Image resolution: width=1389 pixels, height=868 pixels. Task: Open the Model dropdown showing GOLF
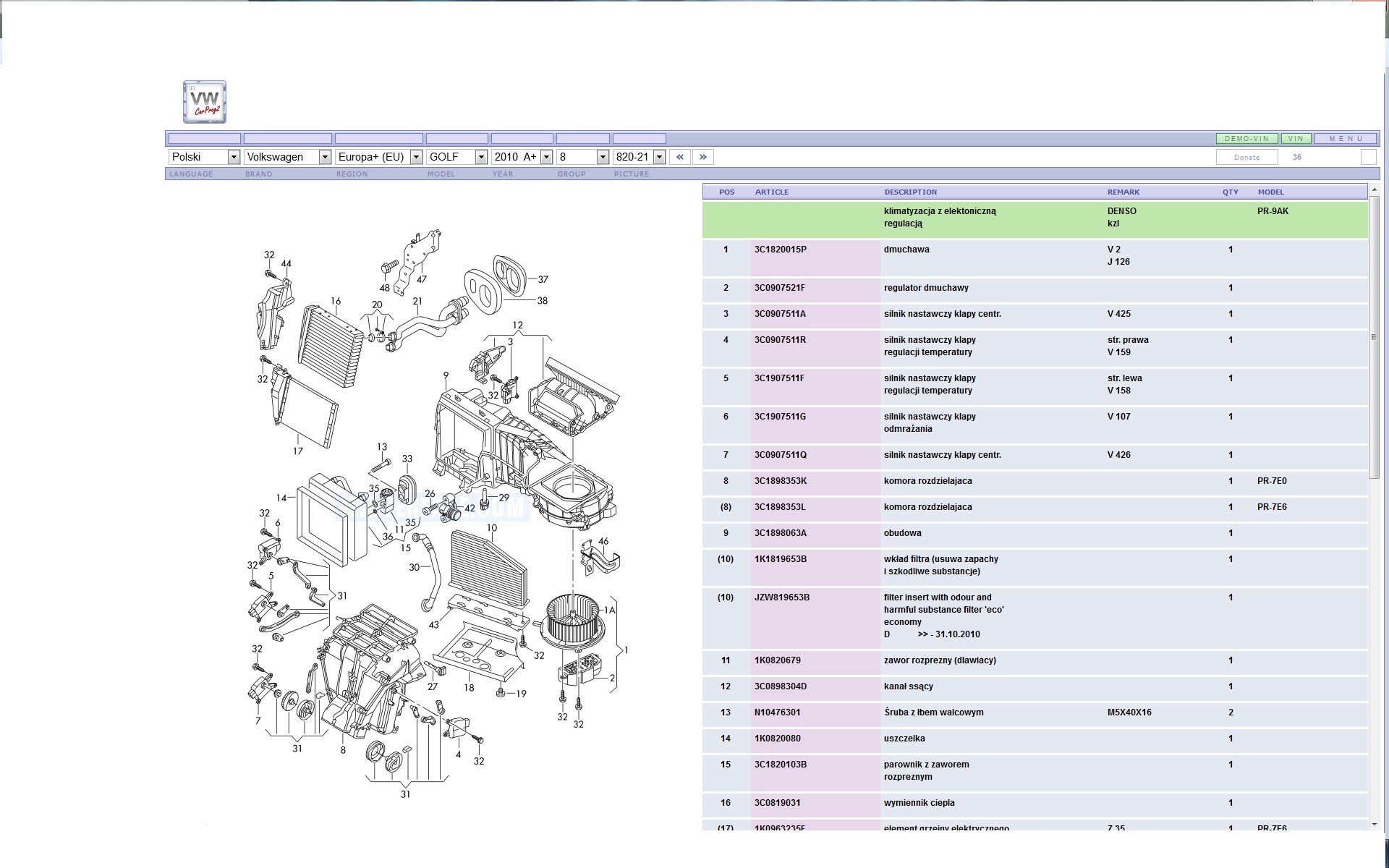coord(457,157)
